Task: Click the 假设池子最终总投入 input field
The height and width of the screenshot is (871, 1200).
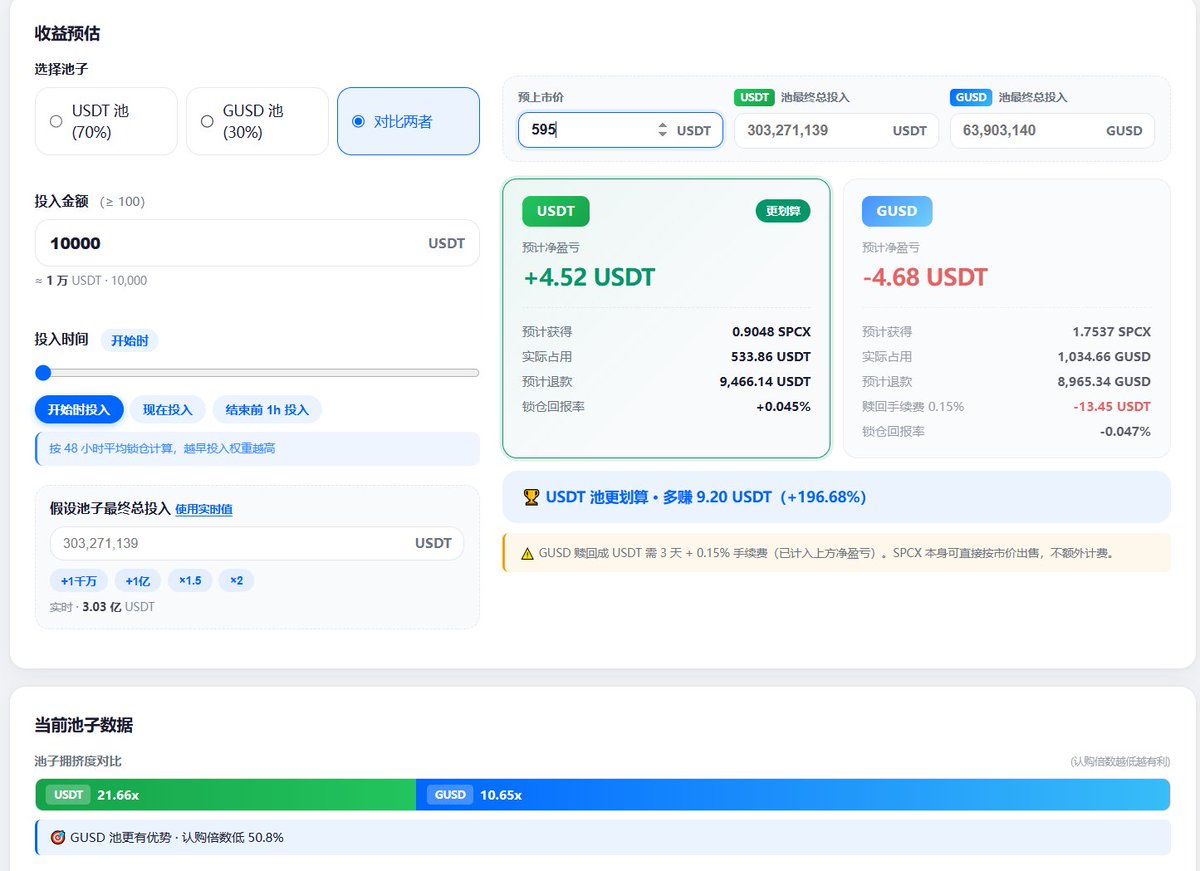Action: [257, 543]
